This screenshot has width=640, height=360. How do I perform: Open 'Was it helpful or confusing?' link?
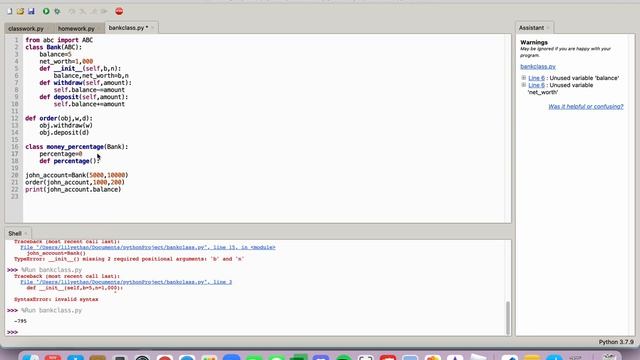pos(586,107)
